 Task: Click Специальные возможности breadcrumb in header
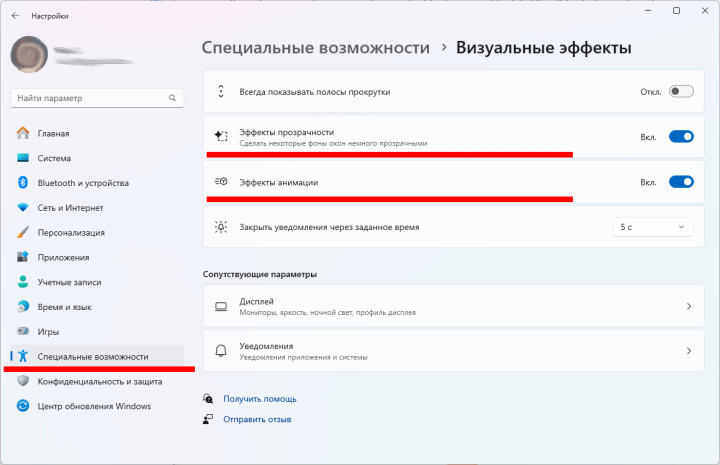click(315, 48)
